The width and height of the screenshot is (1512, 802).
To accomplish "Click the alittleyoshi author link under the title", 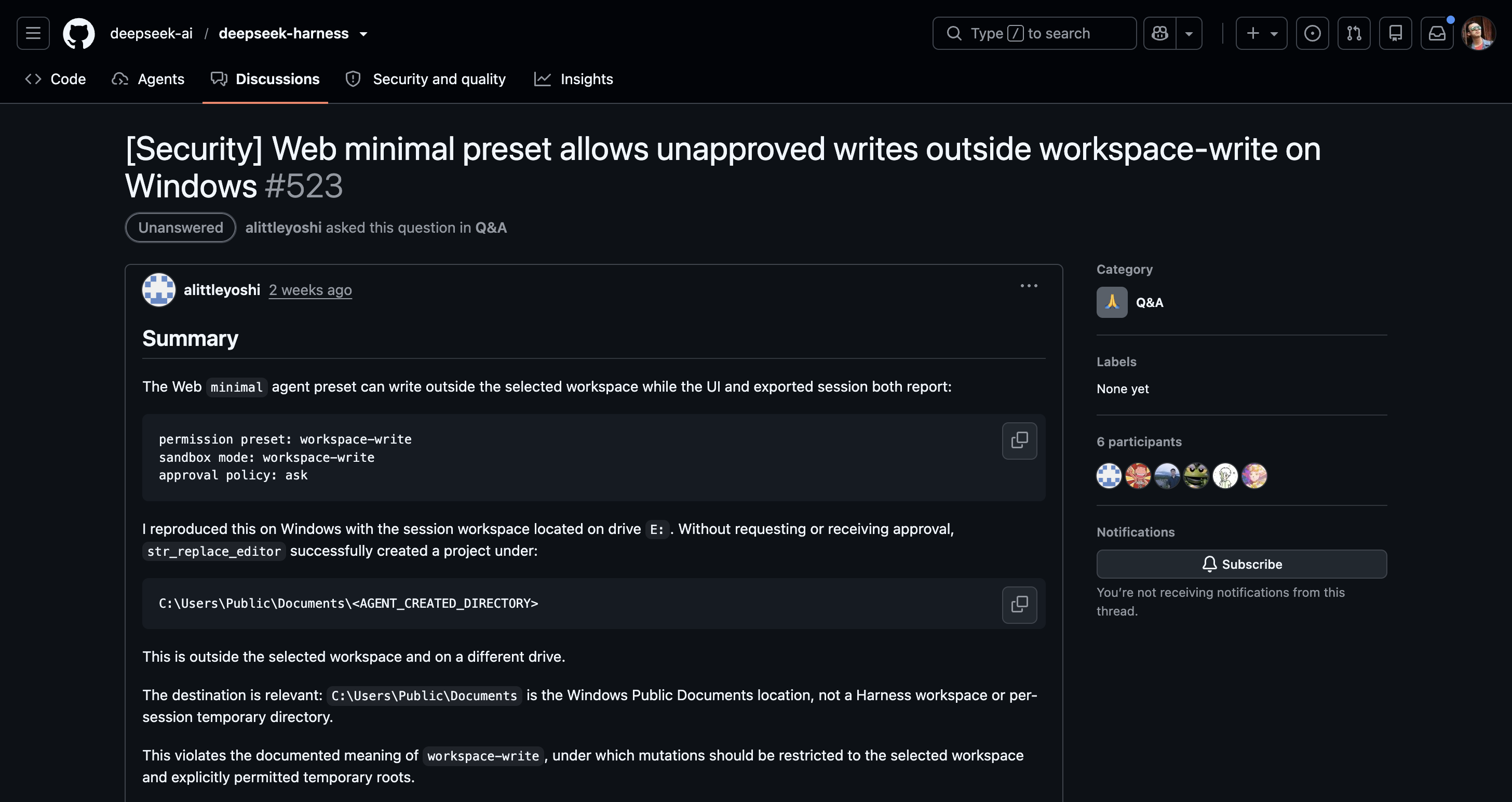I will click(283, 228).
